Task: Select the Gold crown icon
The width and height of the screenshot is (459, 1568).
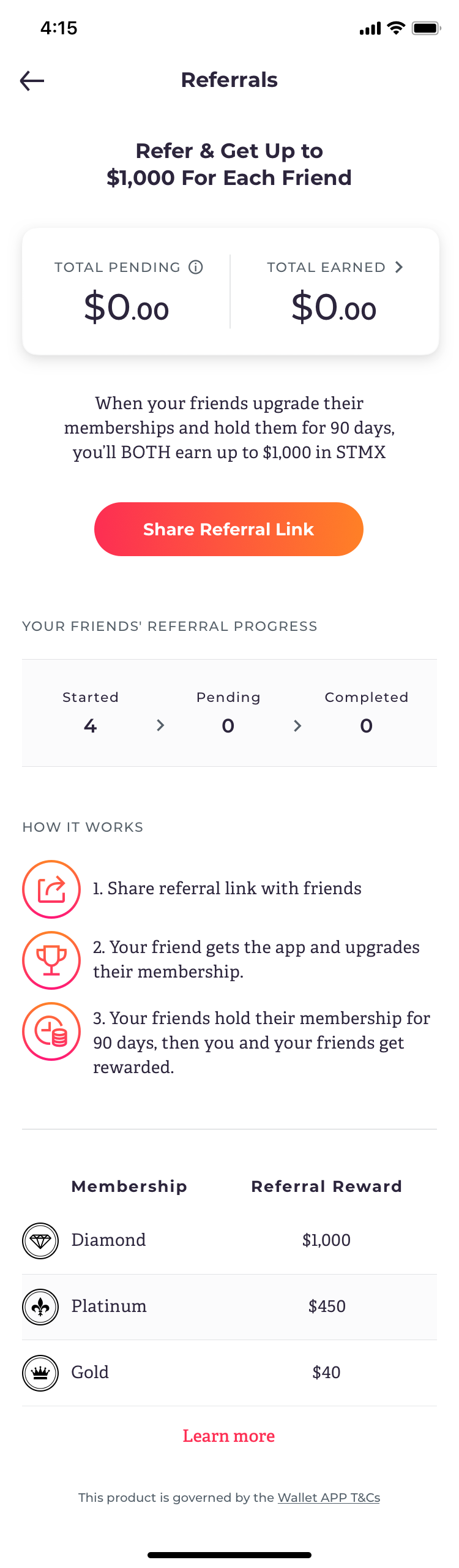Action: (x=40, y=1373)
